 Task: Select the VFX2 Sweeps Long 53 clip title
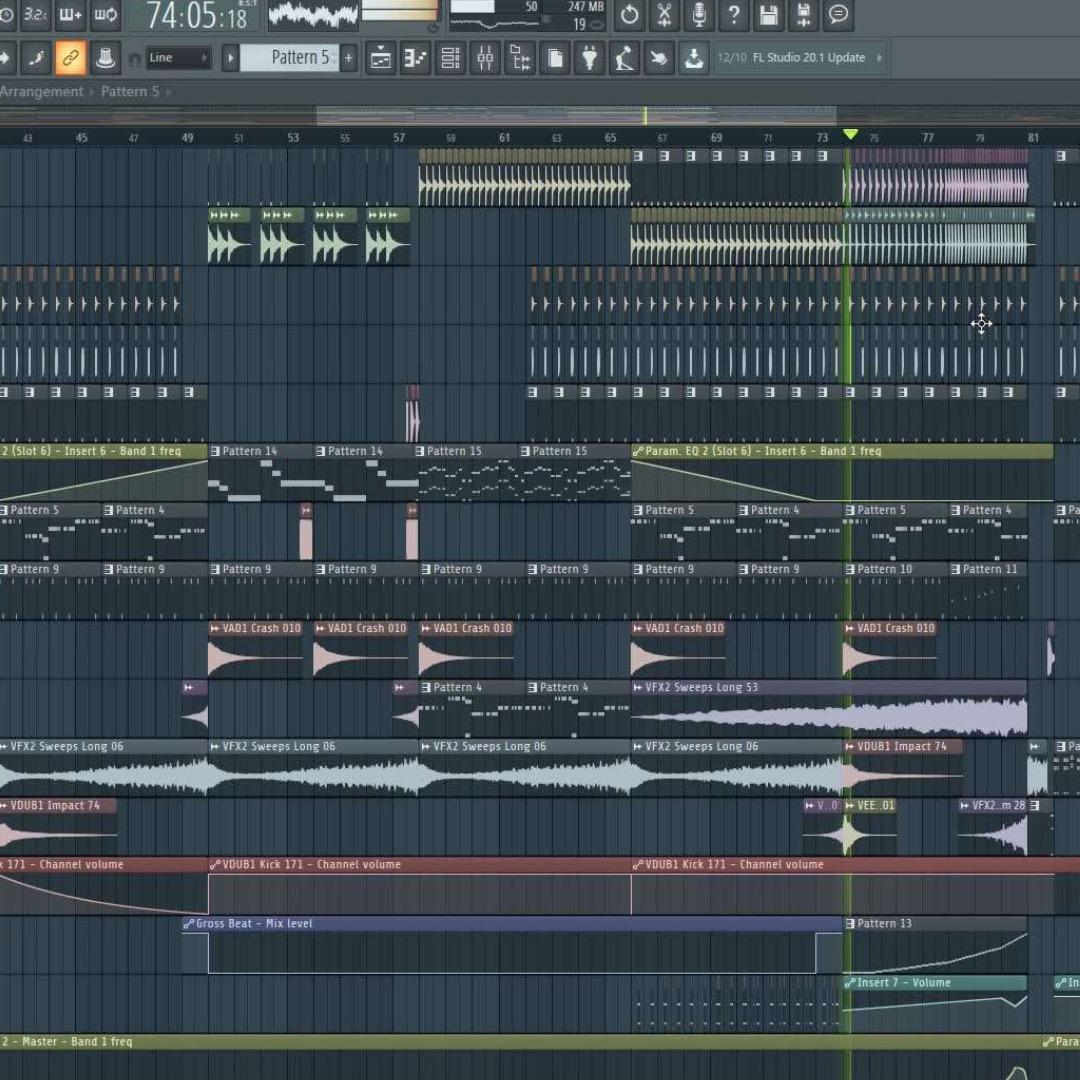[701, 687]
